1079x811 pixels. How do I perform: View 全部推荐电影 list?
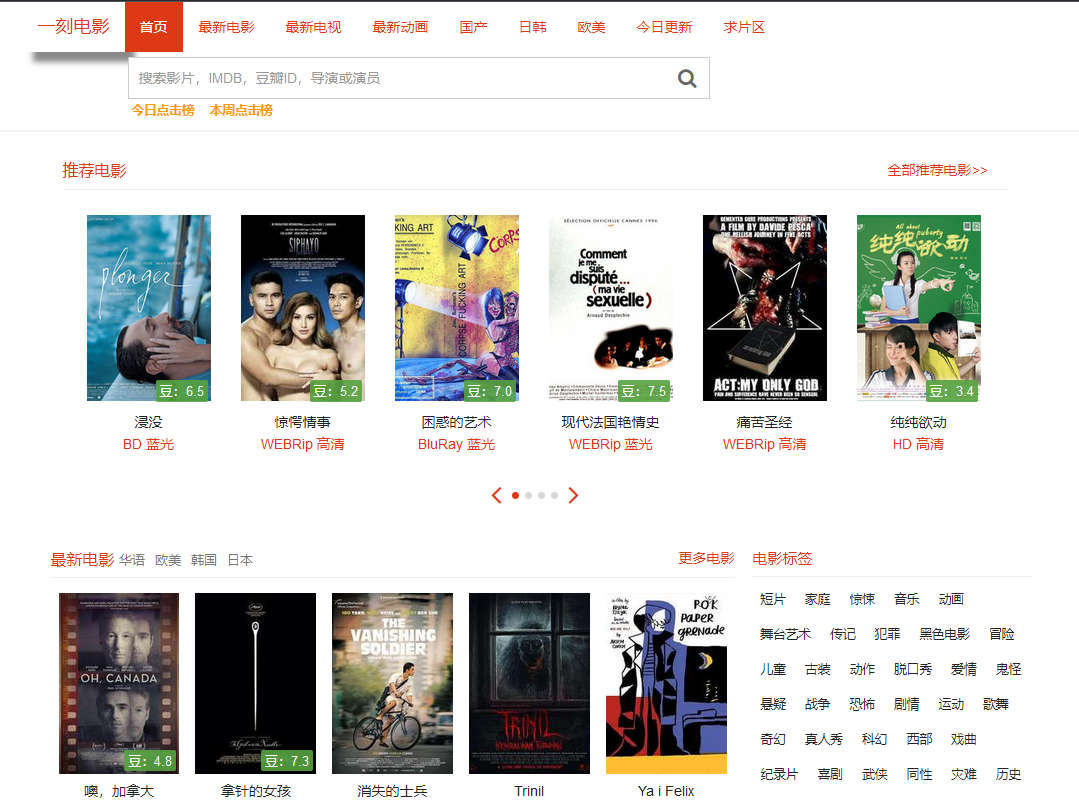tap(937, 170)
